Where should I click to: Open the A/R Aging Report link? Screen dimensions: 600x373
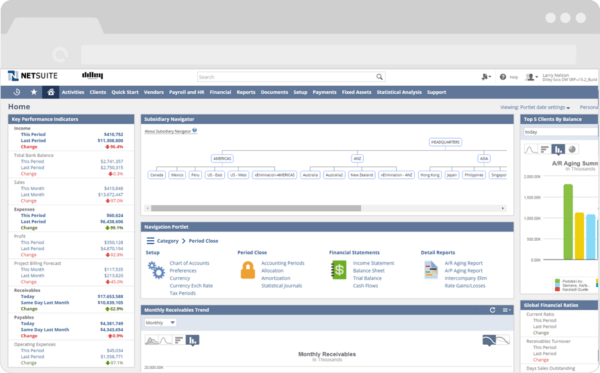(x=463, y=263)
